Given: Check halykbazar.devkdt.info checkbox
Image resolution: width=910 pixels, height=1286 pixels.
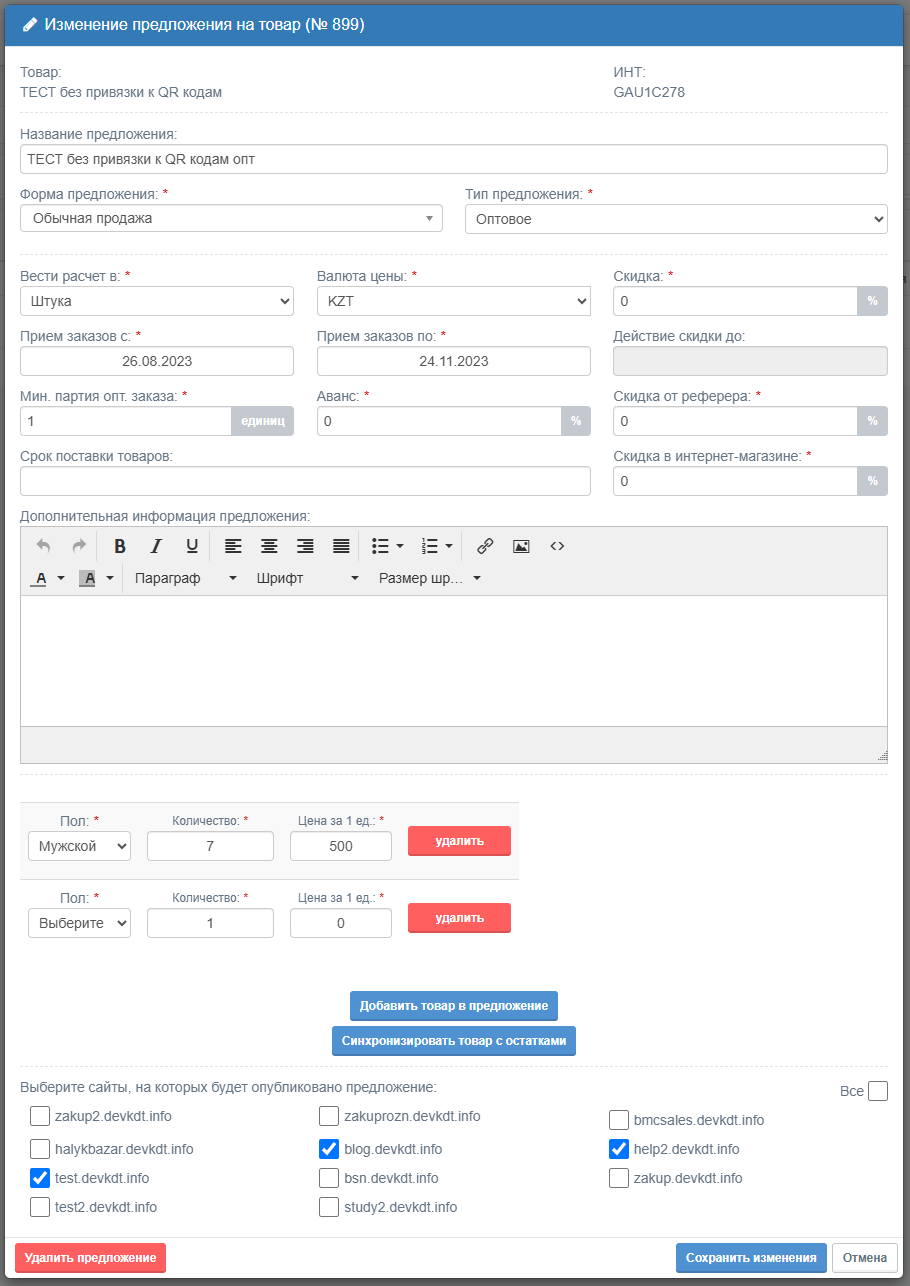Looking at the screenshot, I should click(40, 1148).
